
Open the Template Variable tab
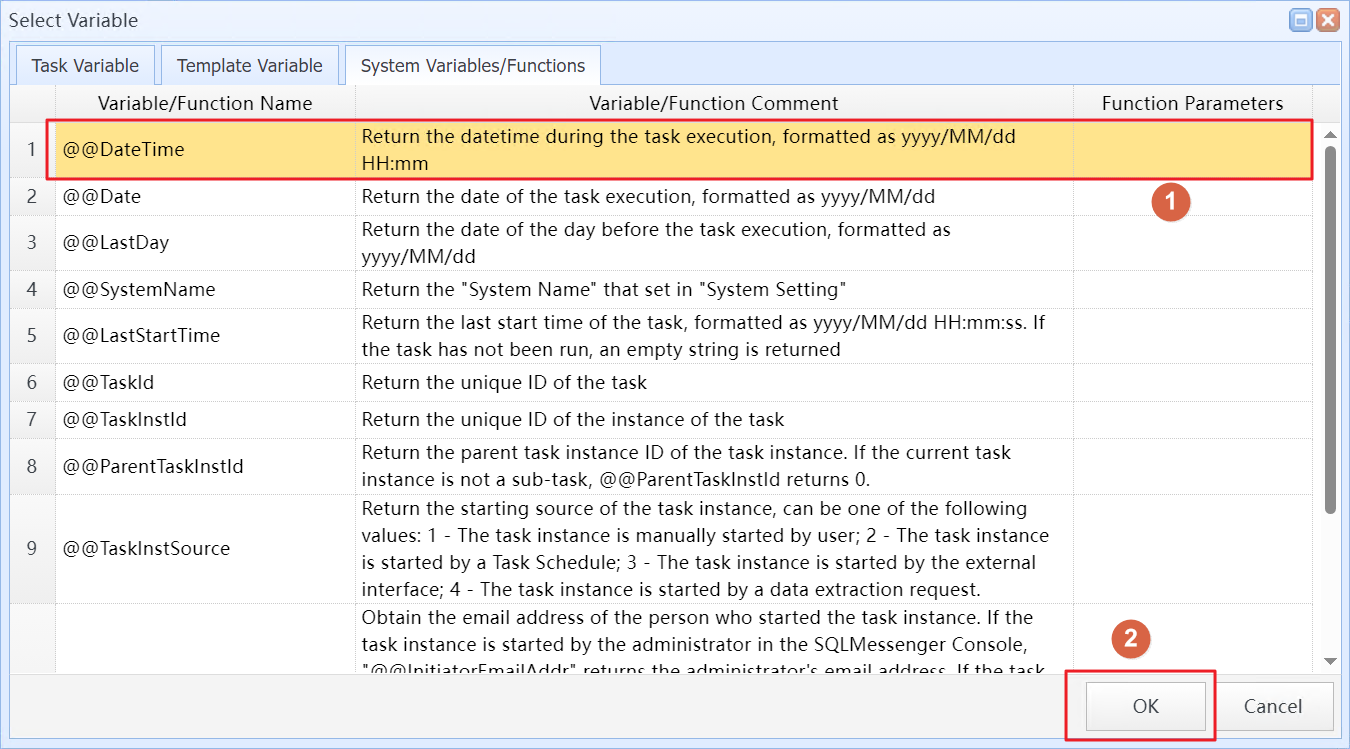[250, 66]
